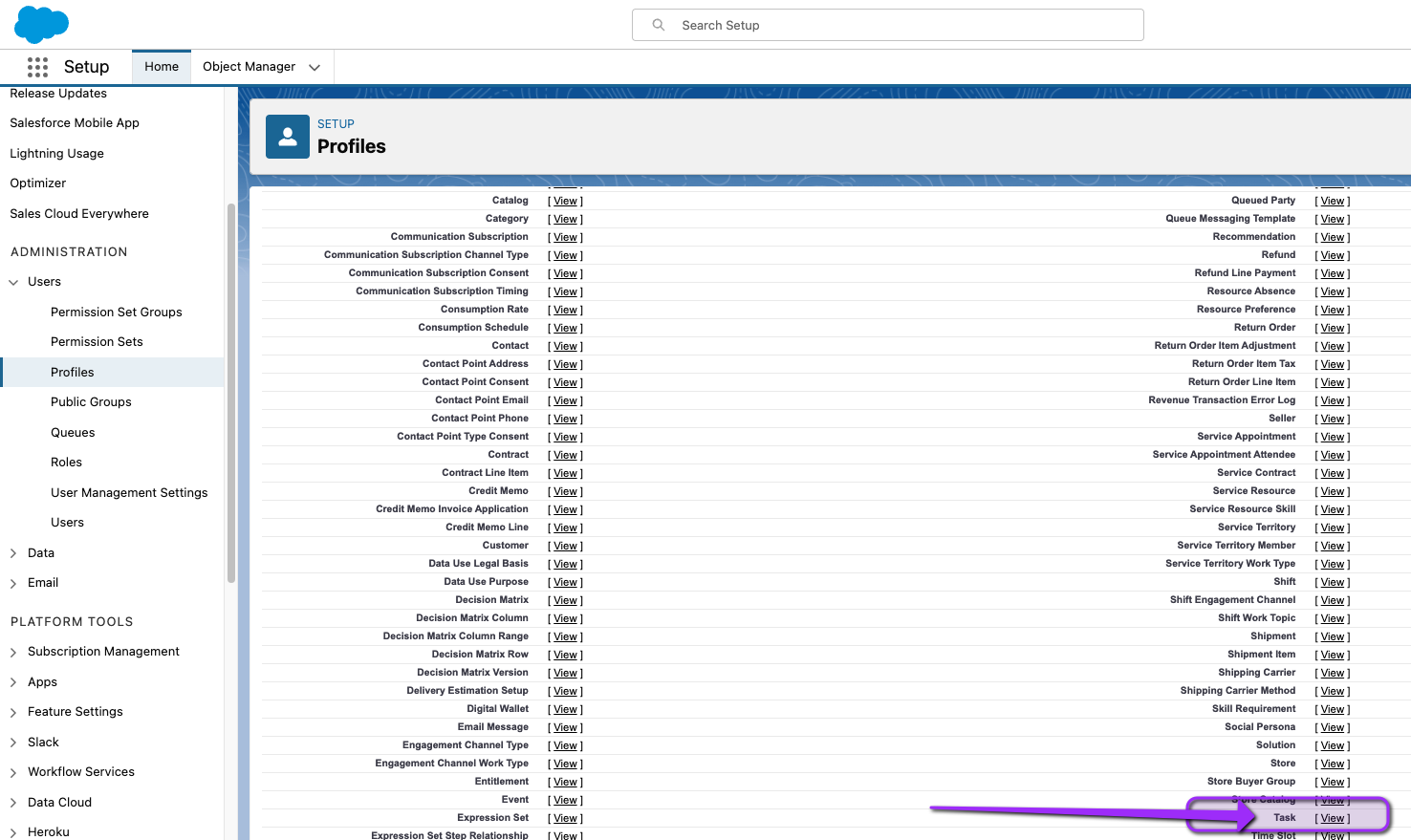Image resolution: width=1411 pixels, height=840 pixels.
Task: Click View link for Entitlement
Action: [x=565, y=782]
